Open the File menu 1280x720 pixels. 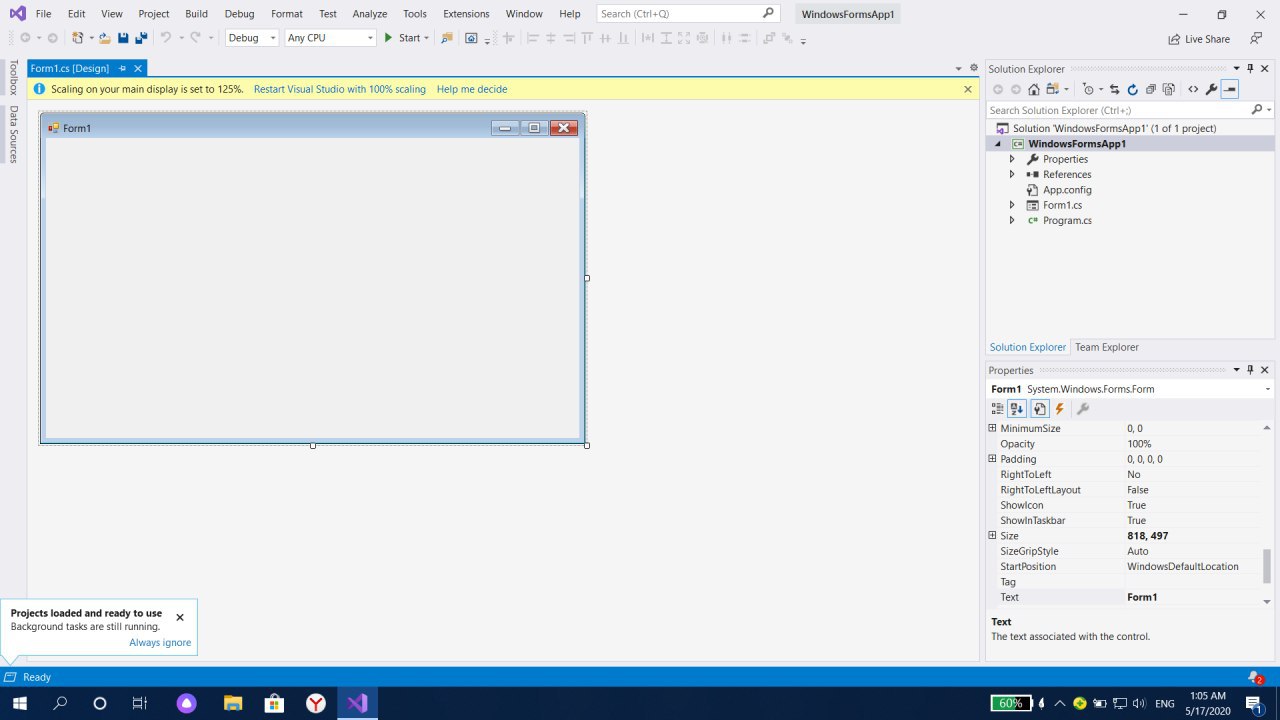[x=43, y=14]
